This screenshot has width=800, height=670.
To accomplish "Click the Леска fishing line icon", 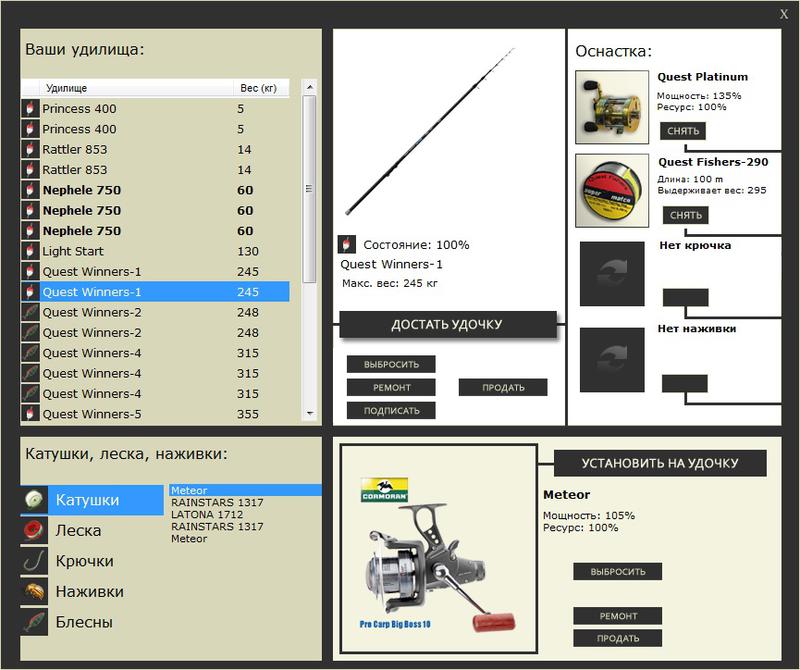I will [35, 531].
